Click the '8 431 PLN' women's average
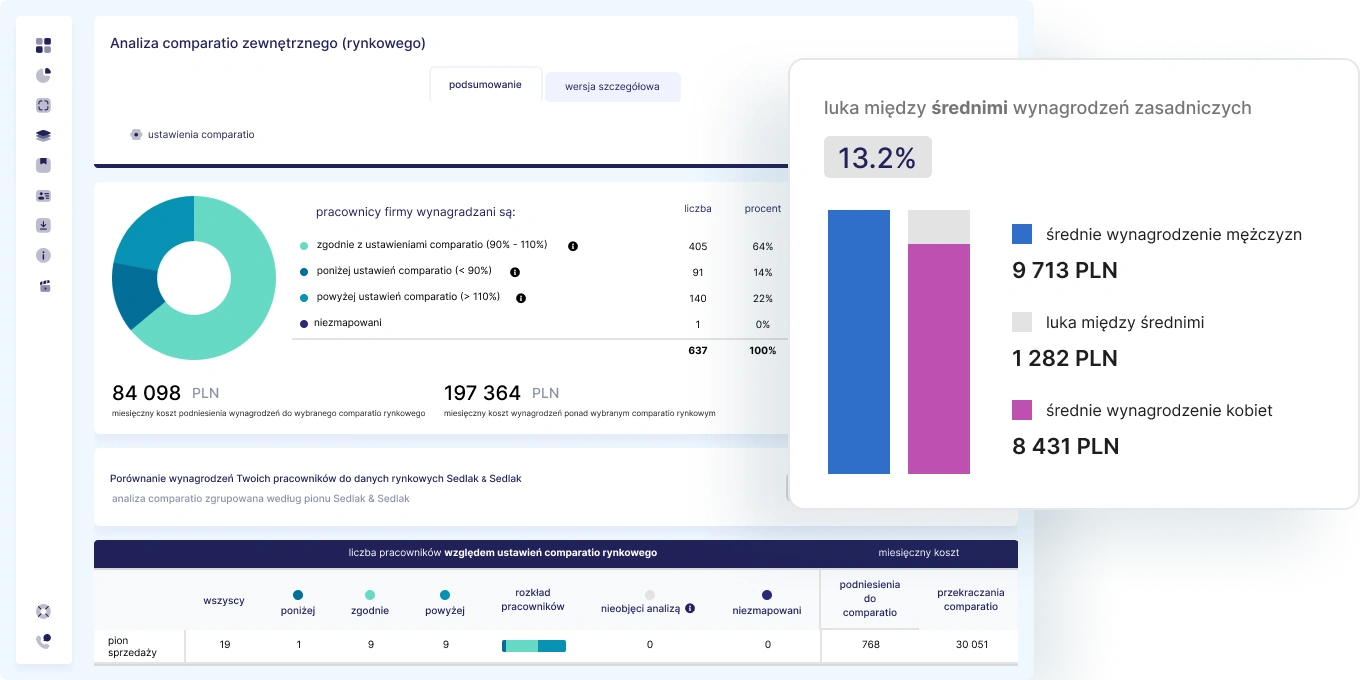 pos(1066,446)
